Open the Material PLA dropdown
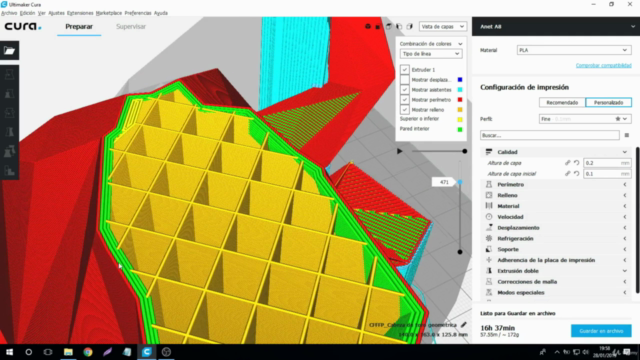 (573, 50)
